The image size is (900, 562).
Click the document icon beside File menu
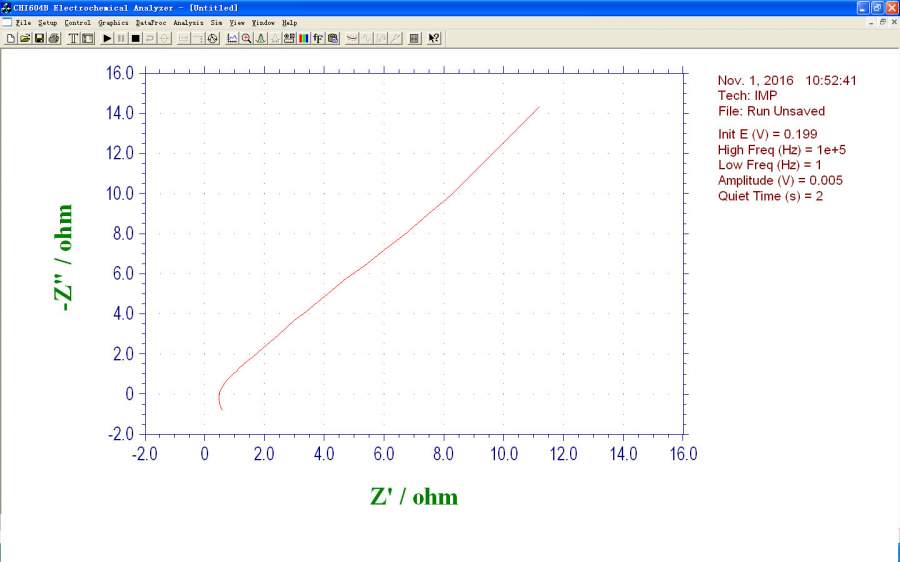(6, 22)
